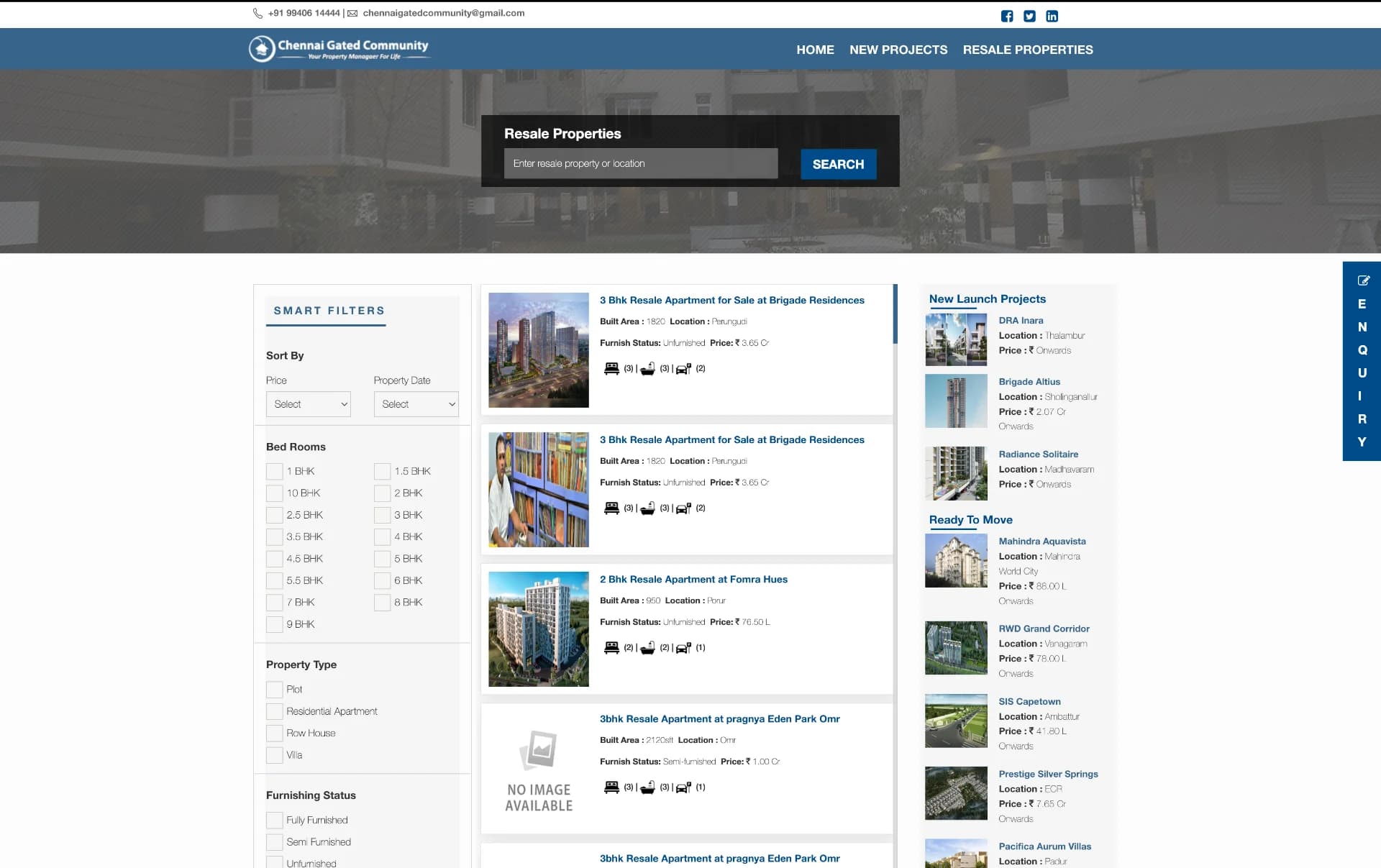Image resolution: width=1381 pixels, height=868 pixels.
Task: Tick the 2 BHK checkbox
Action: pyautogui.click(x=382, y=493)
